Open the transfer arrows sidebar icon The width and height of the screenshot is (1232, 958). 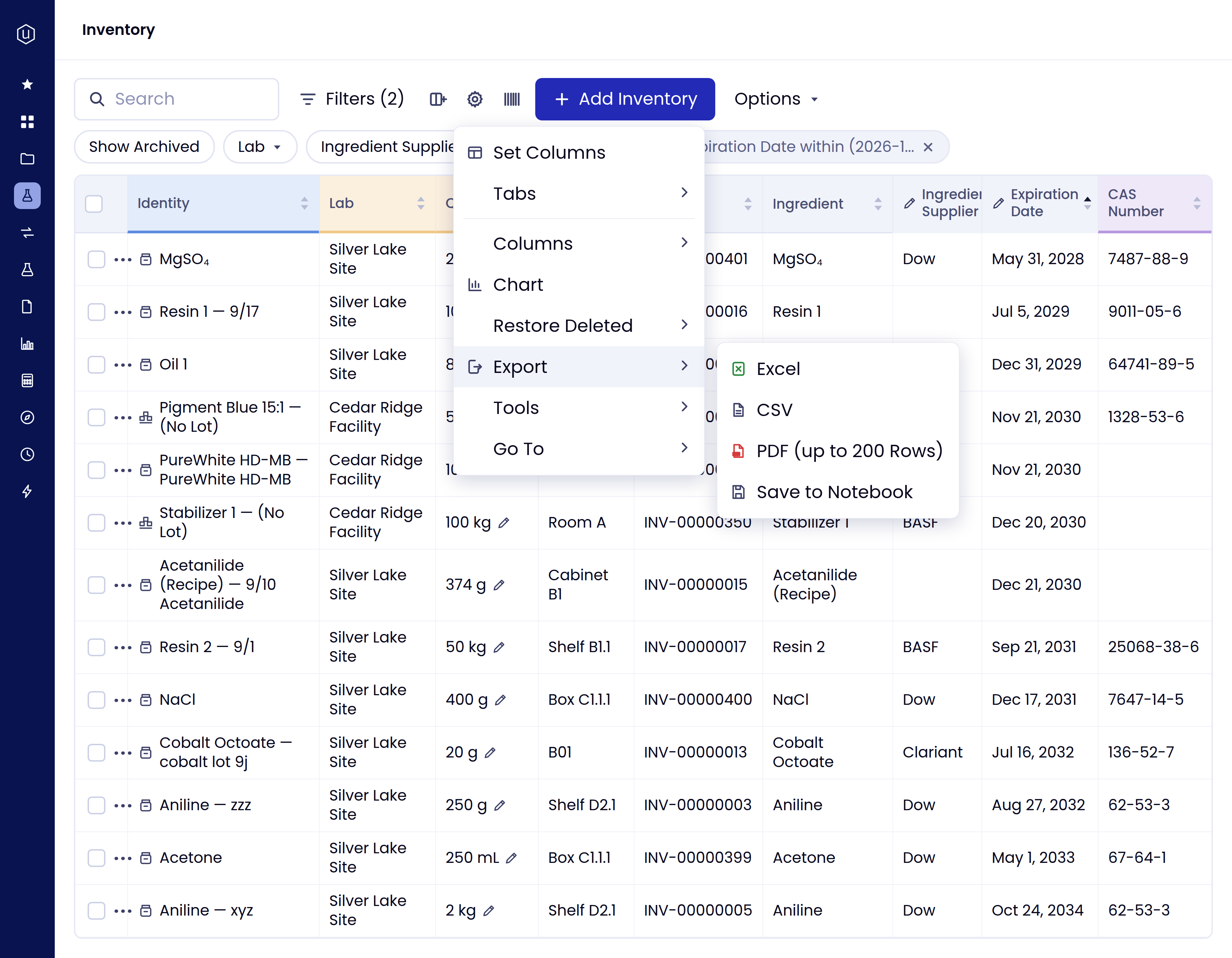(x=27, y=232)
